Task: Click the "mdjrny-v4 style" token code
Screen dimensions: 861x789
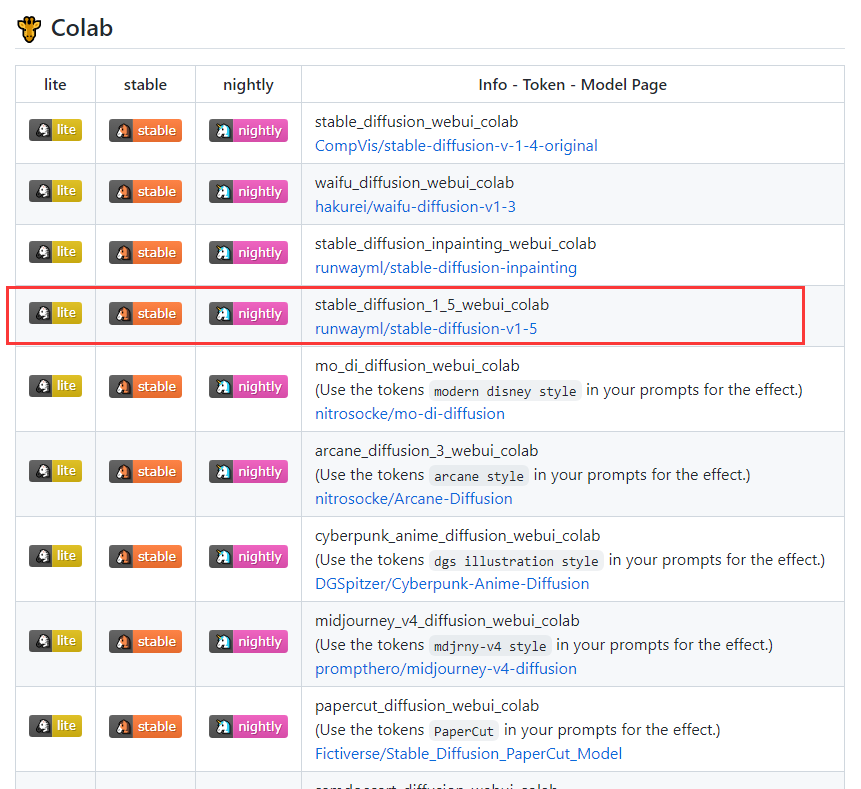Action: [490, 646]
